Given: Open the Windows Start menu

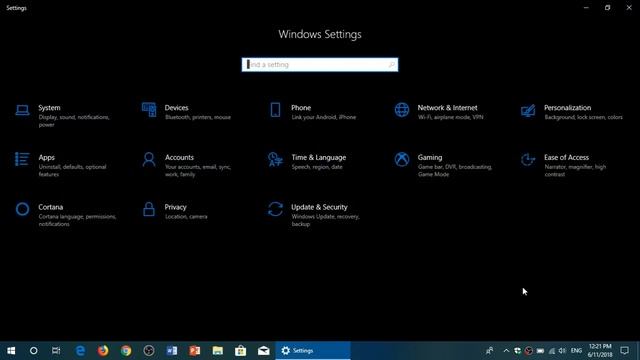Looking at the screenshot, I should [x=11, y=351].
